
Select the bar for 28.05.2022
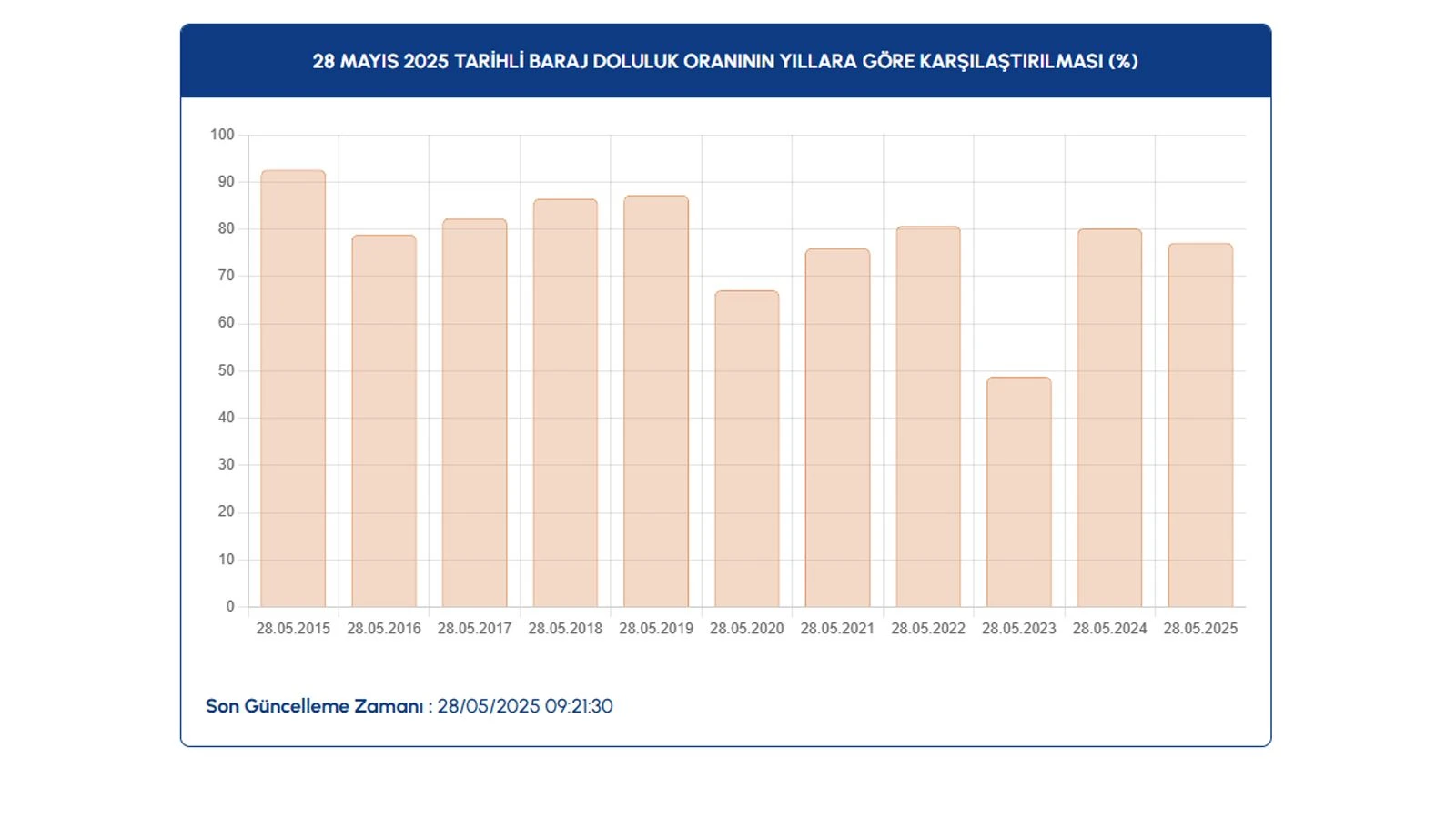click(928, 417)
